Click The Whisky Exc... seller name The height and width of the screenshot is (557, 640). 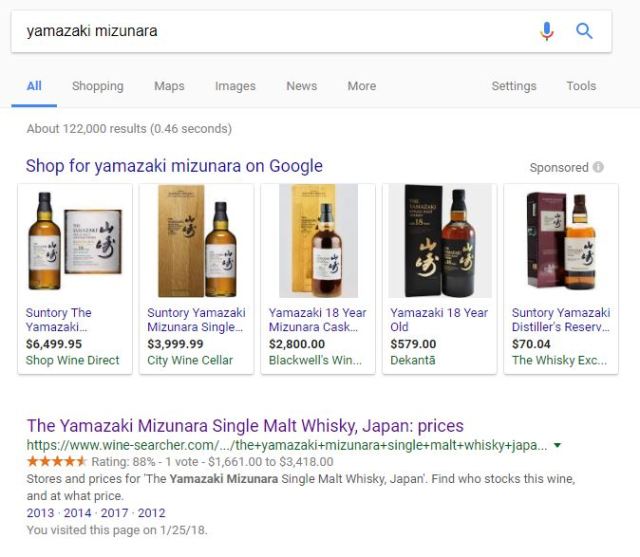[x=560, y=360]
